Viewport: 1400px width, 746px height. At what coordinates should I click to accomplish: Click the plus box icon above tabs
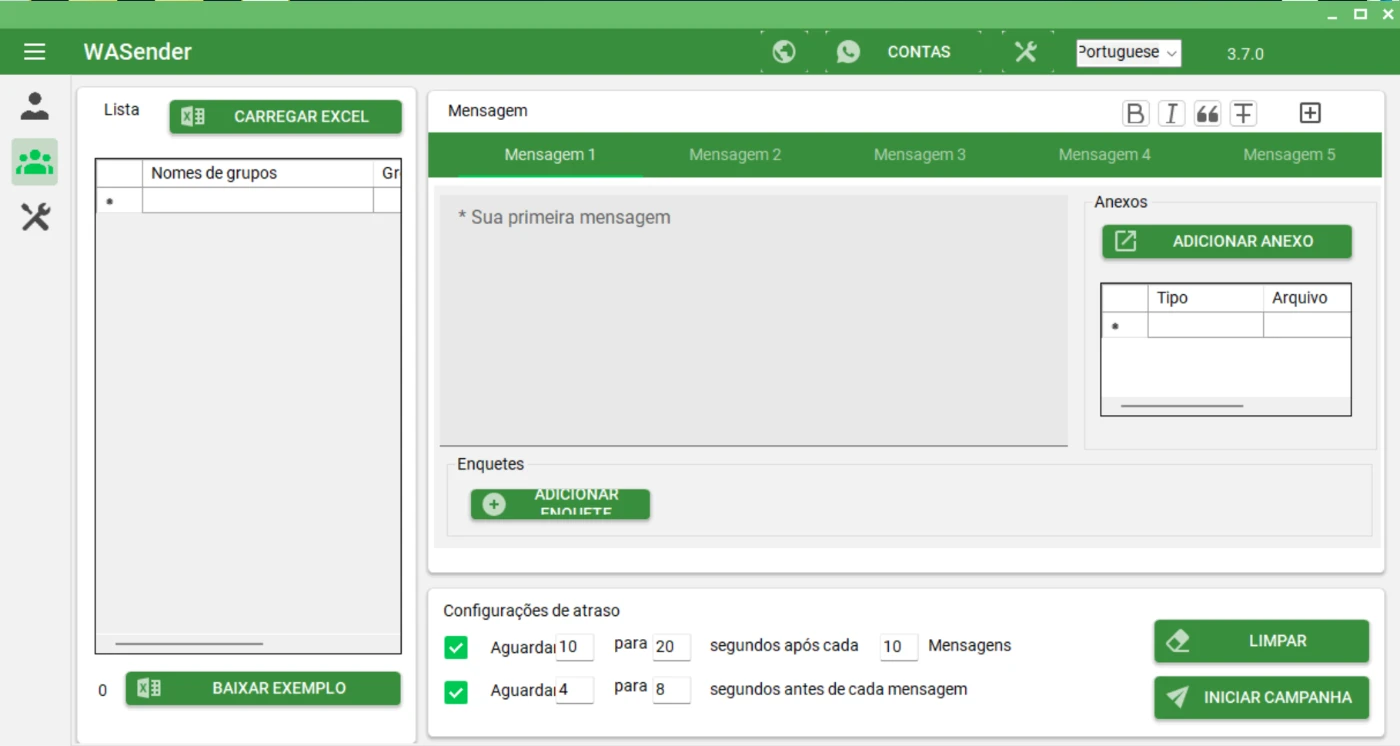click(x=1310, y=113)
